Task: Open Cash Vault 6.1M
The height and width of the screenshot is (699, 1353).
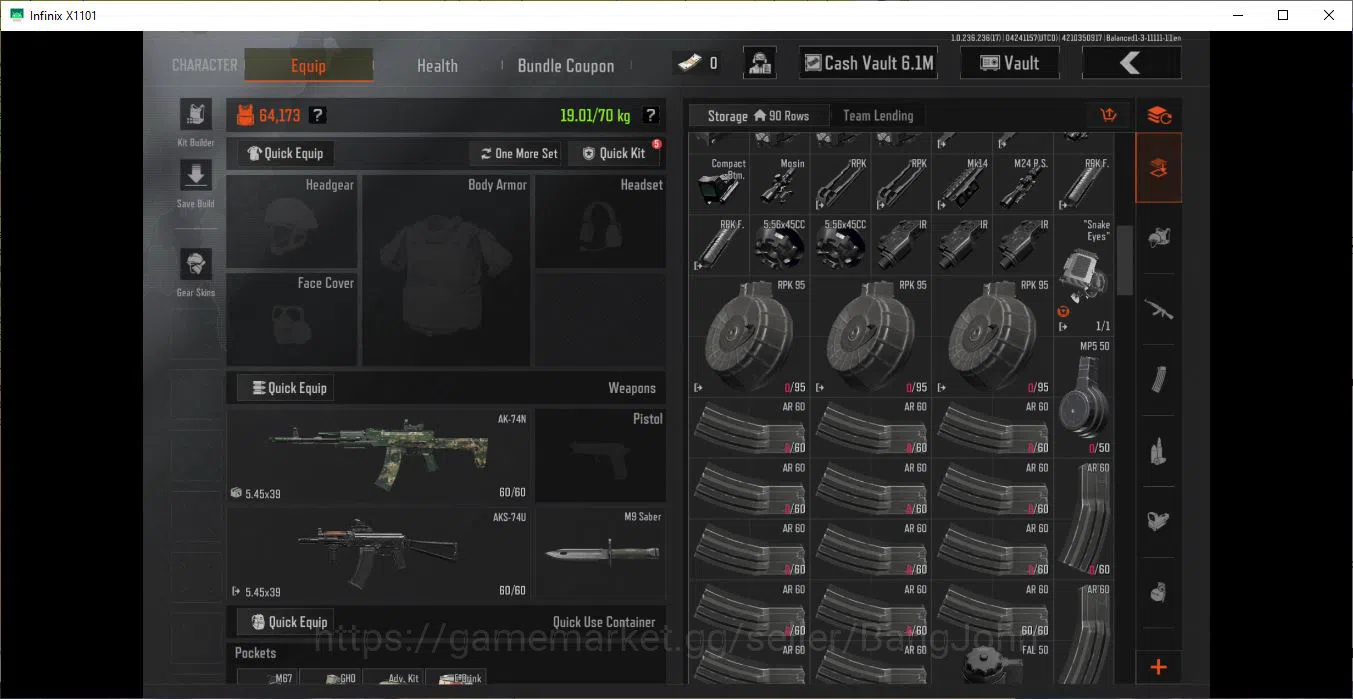Action: pos(869,63)
